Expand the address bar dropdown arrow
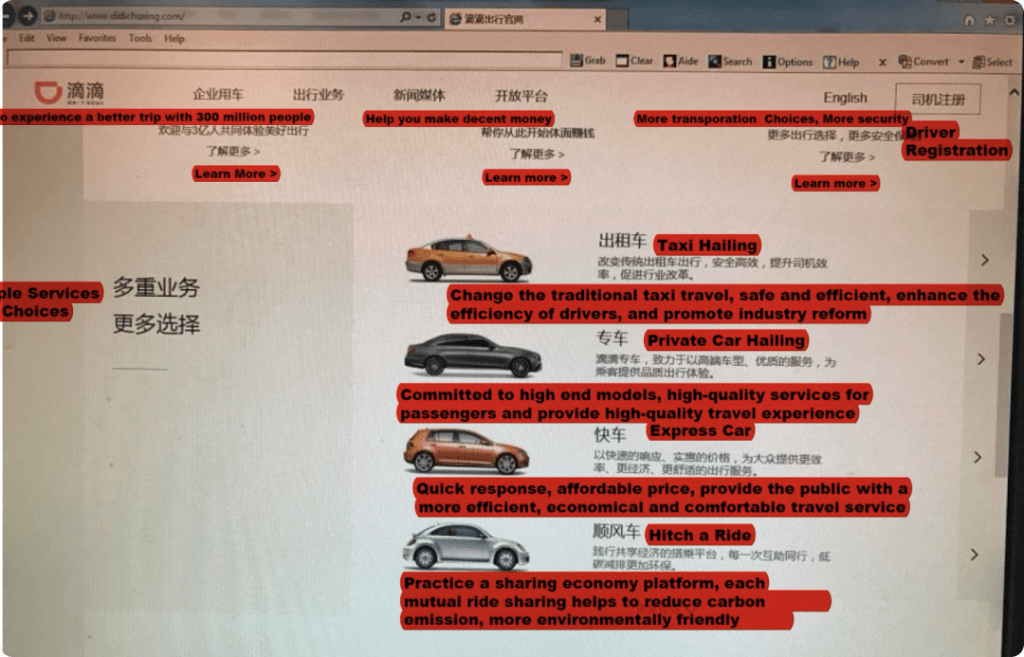1024x657 pixels. tap(419, 17)
